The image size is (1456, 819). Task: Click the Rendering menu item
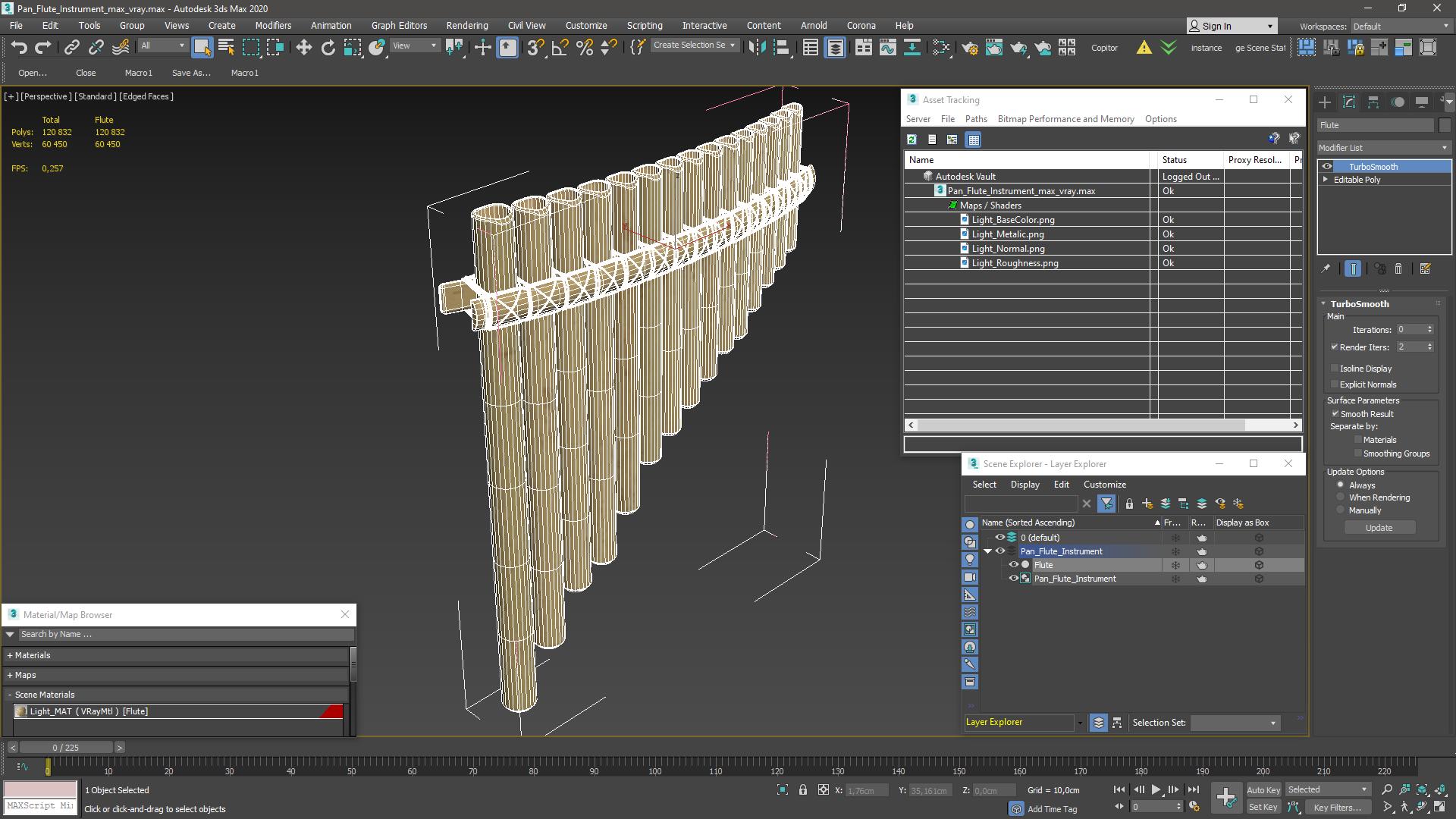click(x=467, y=25)
